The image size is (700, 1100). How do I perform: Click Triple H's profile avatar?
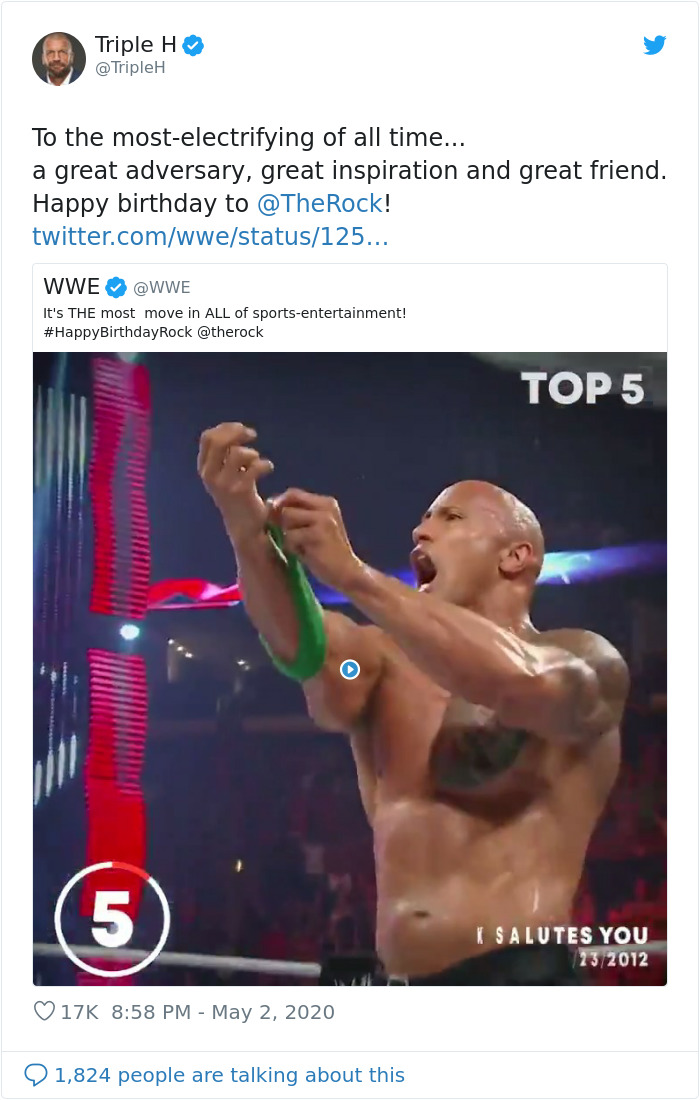click(x=59, y=58)
